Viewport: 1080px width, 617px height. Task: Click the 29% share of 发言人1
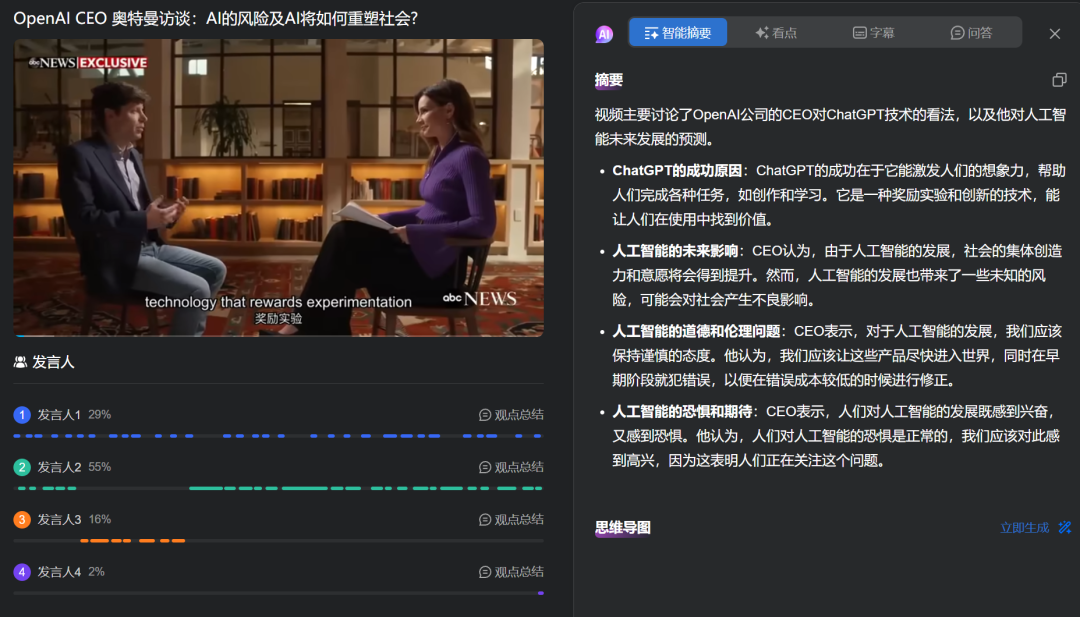pyautogui.click(x=100, y=415)
